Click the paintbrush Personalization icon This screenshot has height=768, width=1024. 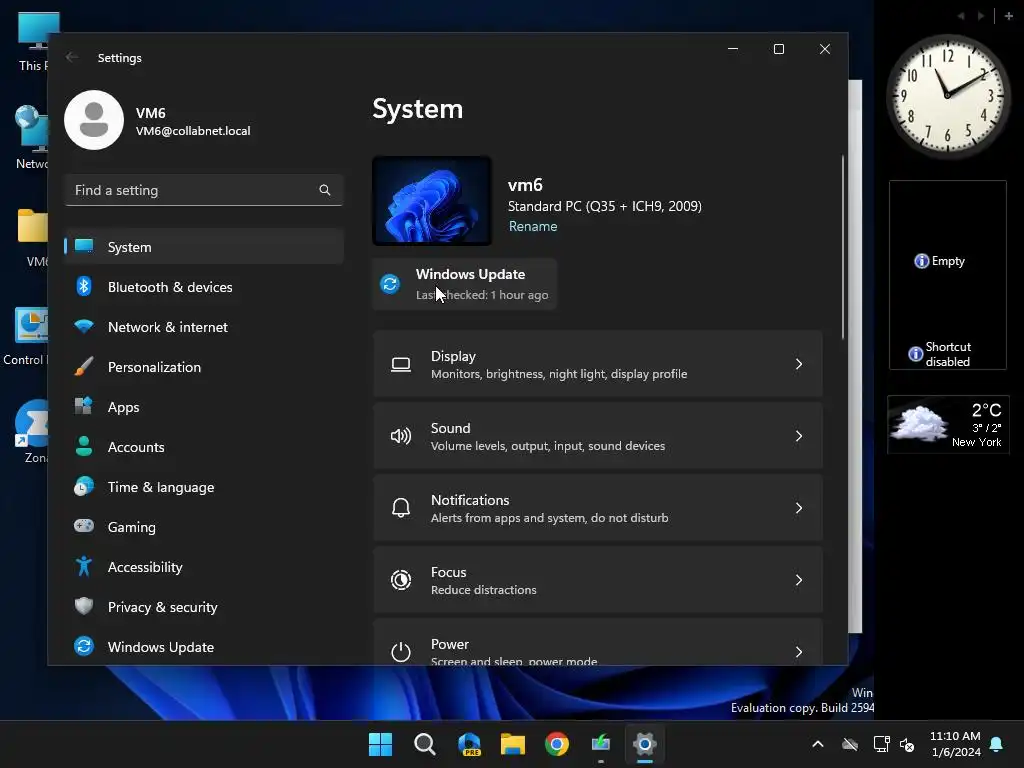click(x=84, y=366)
